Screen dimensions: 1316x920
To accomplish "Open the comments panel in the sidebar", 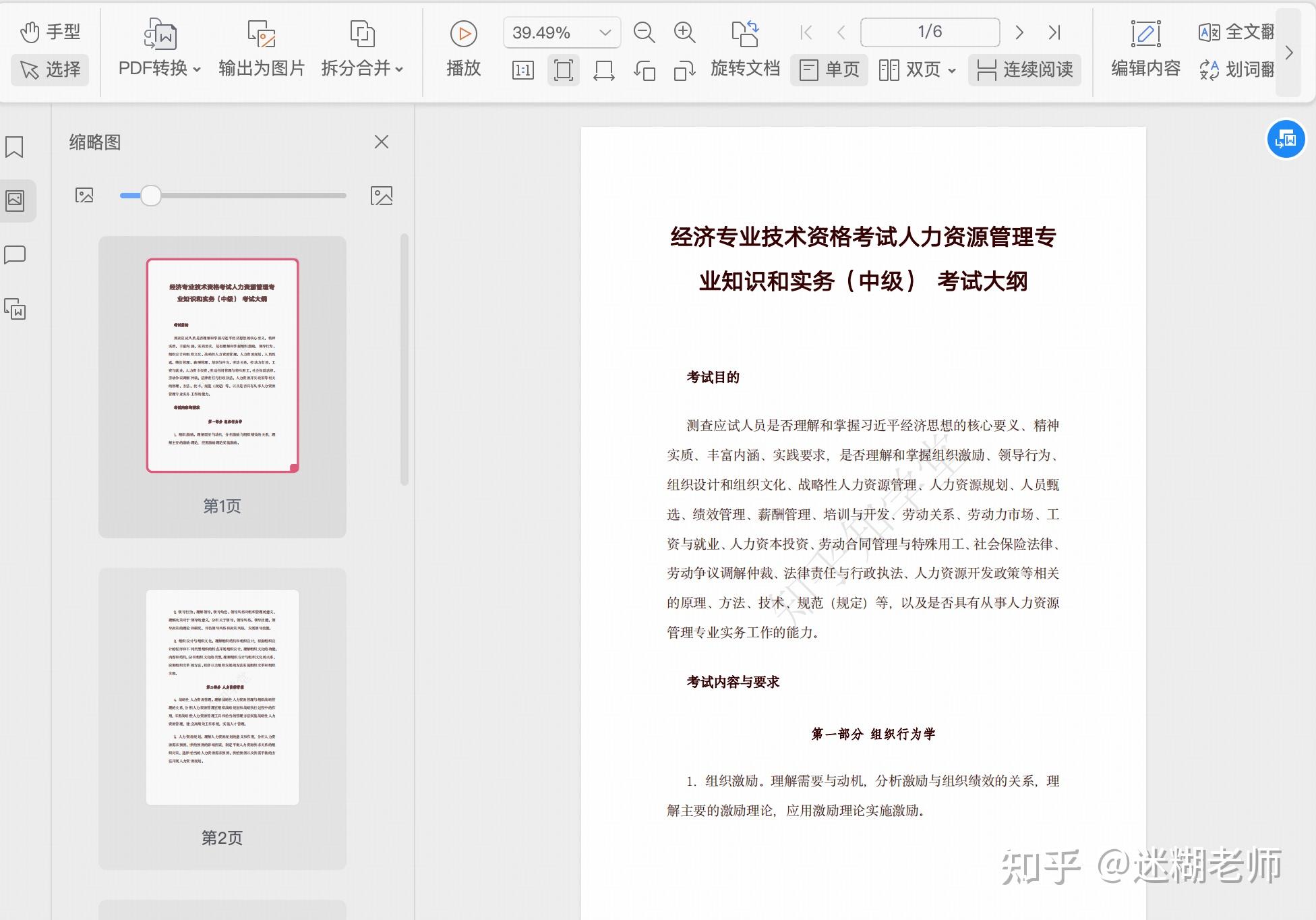I will coord(16,255).
